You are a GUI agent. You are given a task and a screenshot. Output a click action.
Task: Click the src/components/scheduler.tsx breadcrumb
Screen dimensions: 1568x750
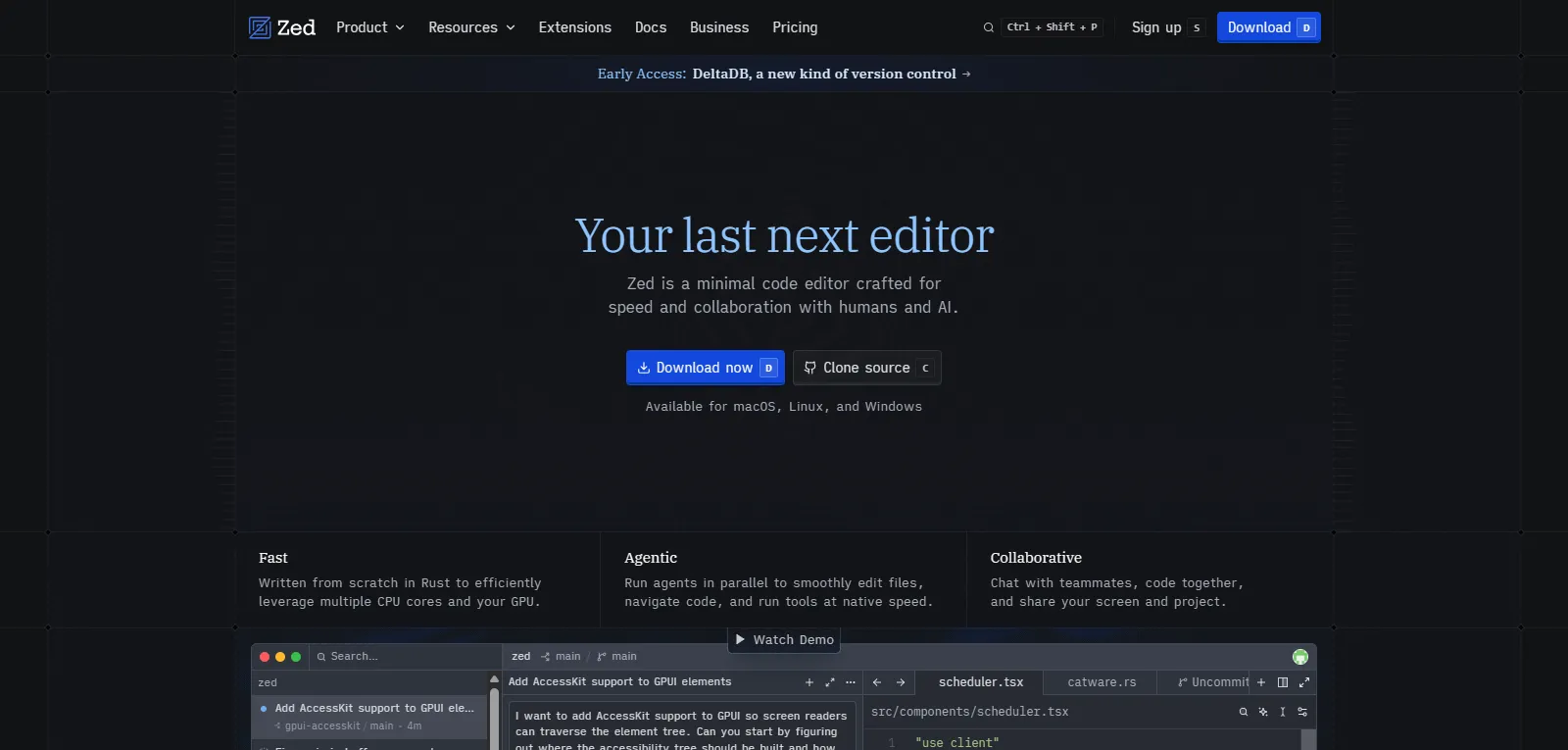(x=969, y=712)
